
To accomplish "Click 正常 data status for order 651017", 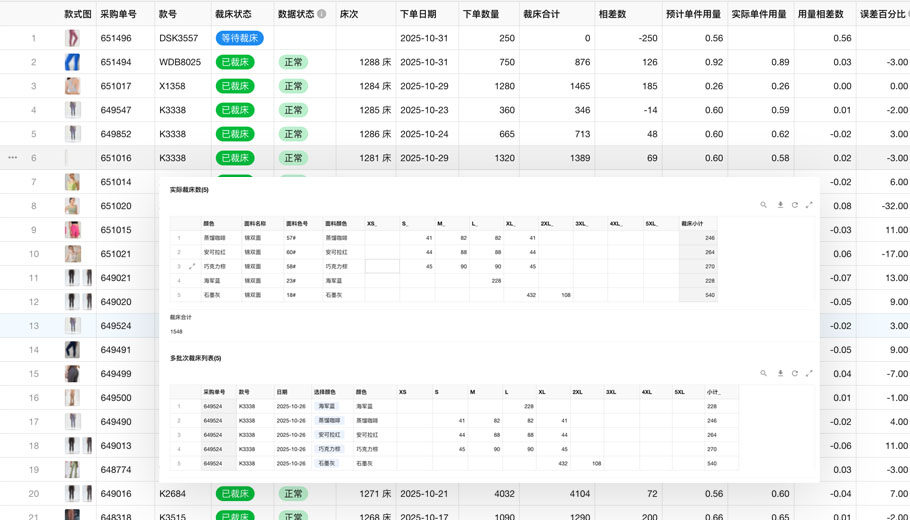I will (293, 86).
